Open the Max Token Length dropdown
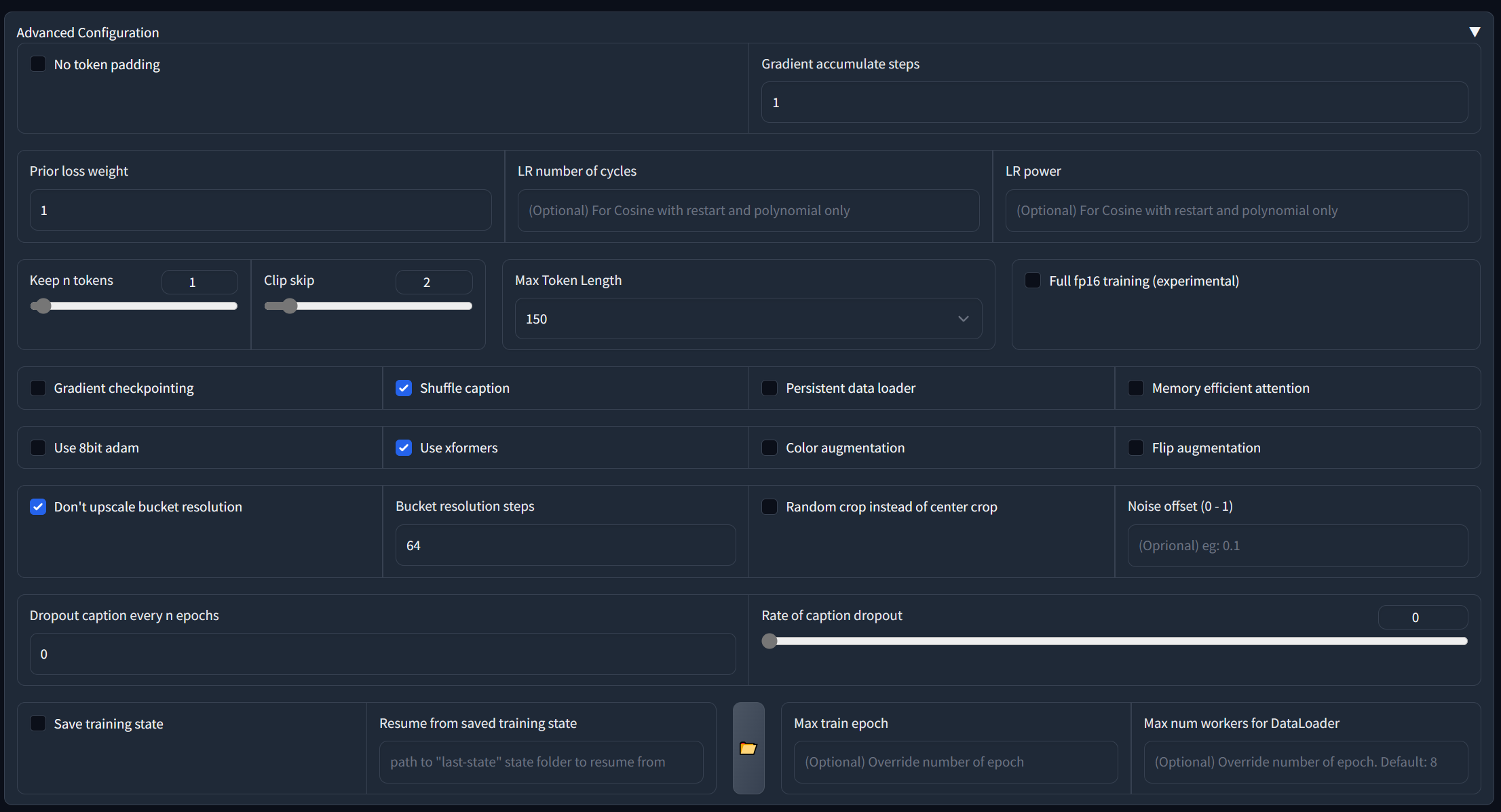This screenshot has width=1501, height=812. [x=748, y=319]
